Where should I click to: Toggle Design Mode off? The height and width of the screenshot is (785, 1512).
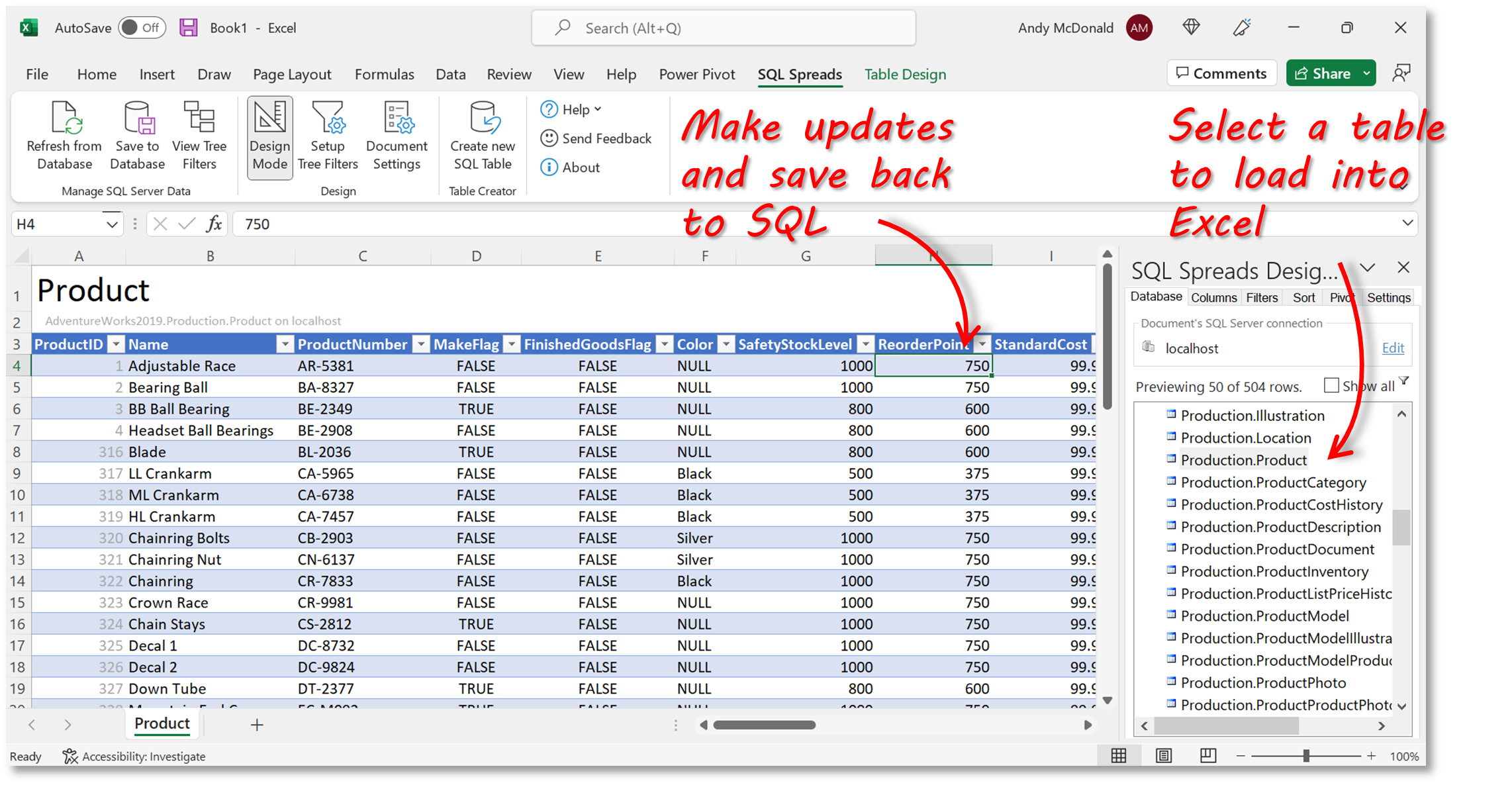click(x=269, y=137)
